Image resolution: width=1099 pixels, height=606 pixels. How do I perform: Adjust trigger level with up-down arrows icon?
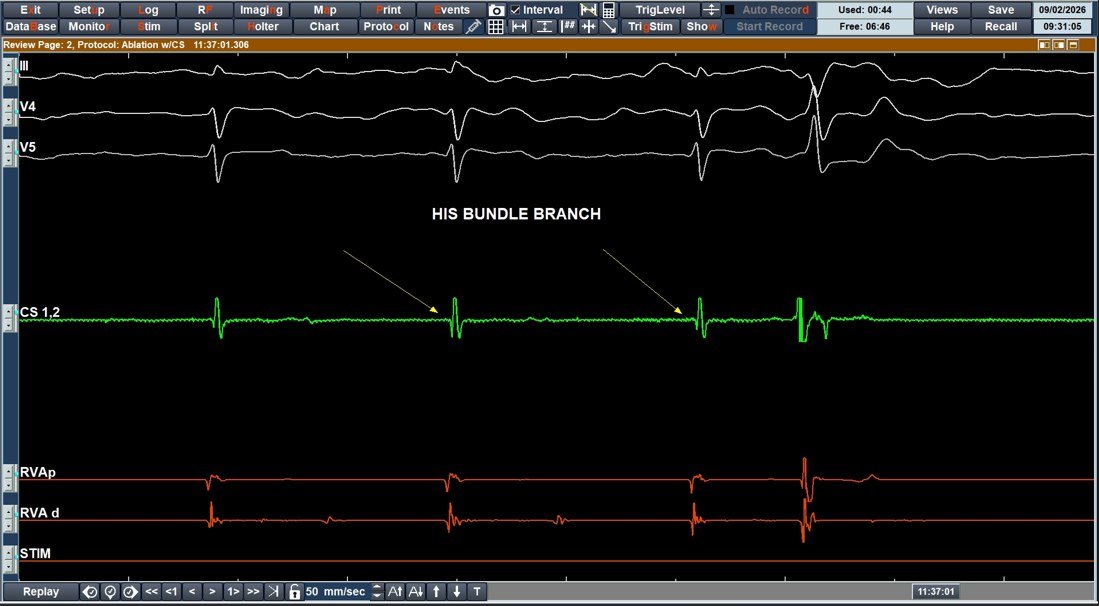[x=711, y=11]
